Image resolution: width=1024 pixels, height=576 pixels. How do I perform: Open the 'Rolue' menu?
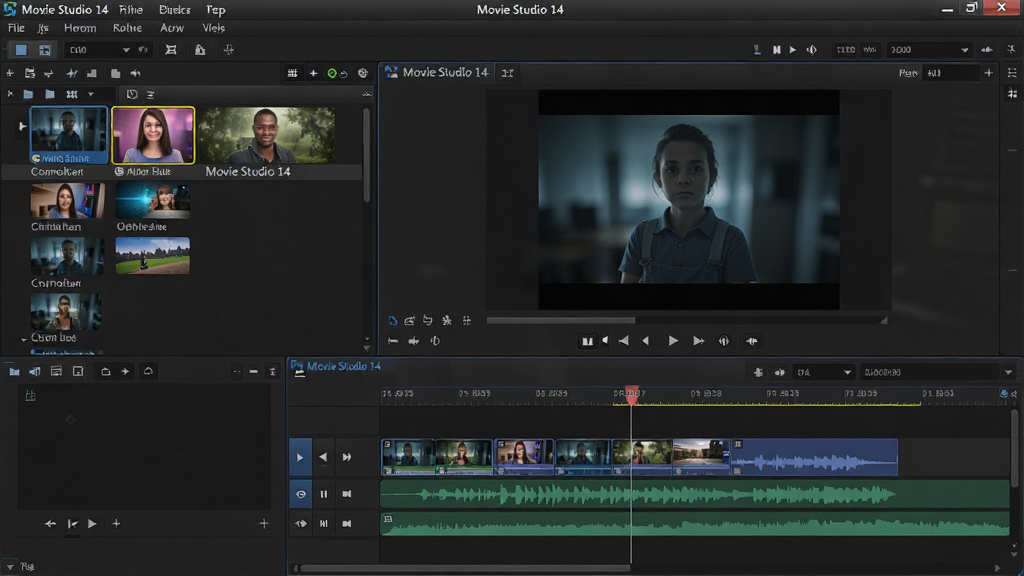[x=127, y=28]
